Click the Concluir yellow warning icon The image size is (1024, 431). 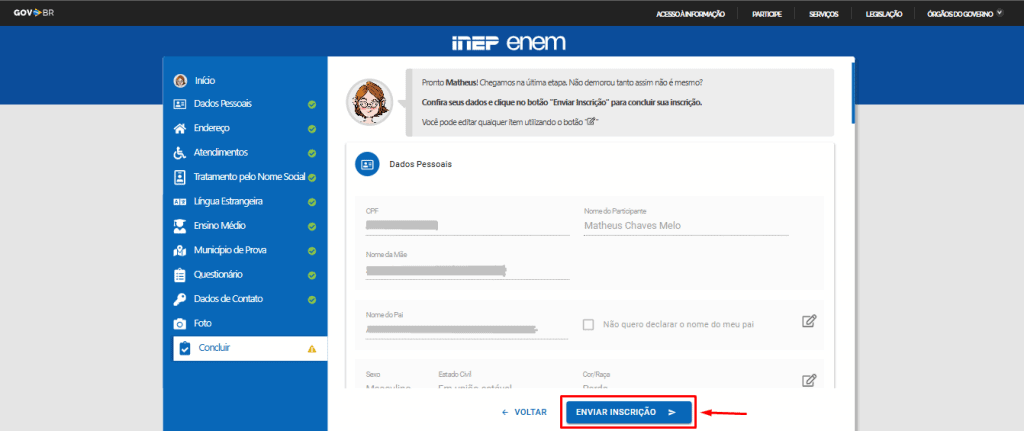(312, 349)
